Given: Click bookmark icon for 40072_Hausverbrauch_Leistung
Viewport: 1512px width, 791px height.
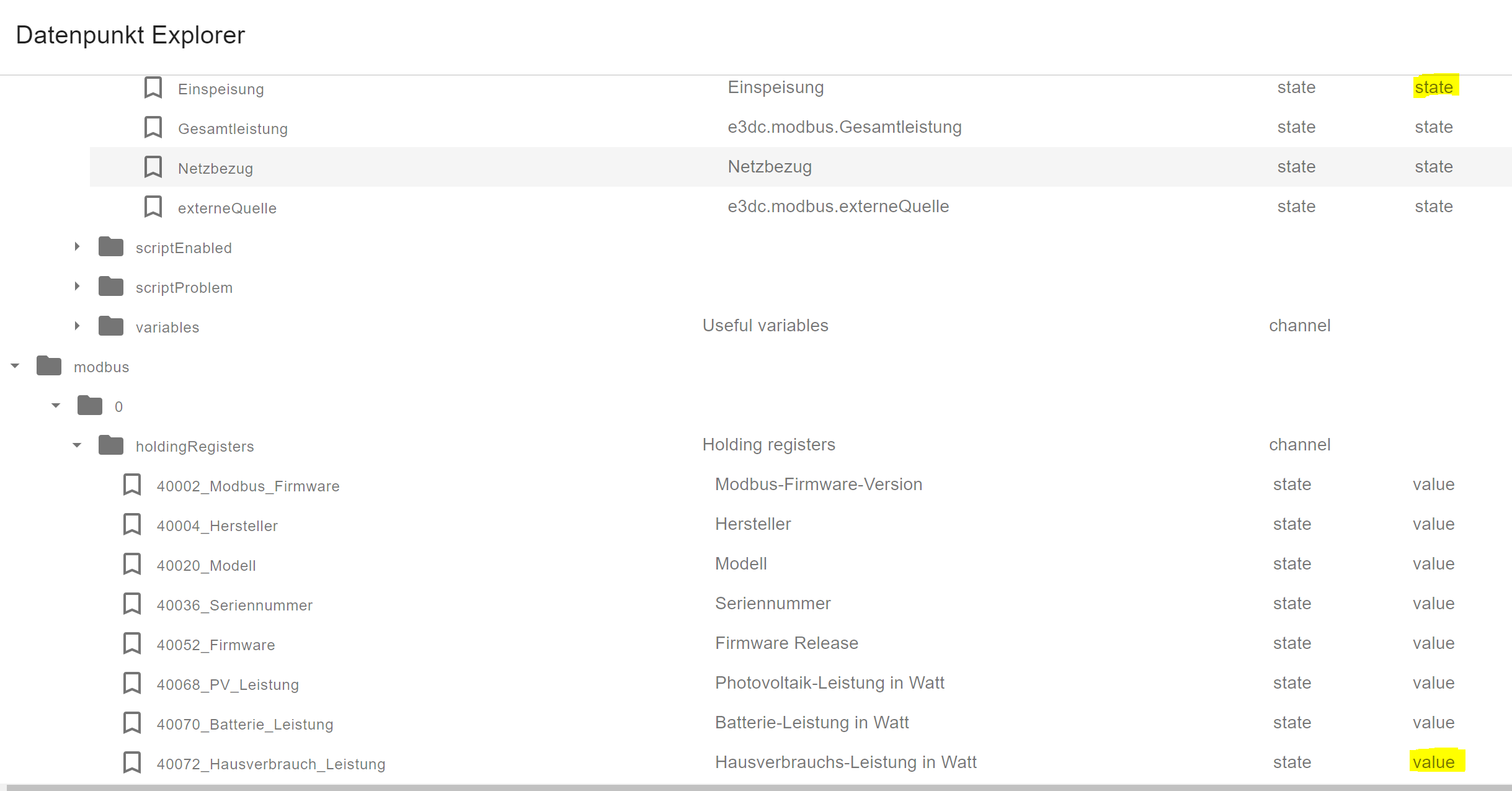Looking at the screenshot, I should 131,763.
